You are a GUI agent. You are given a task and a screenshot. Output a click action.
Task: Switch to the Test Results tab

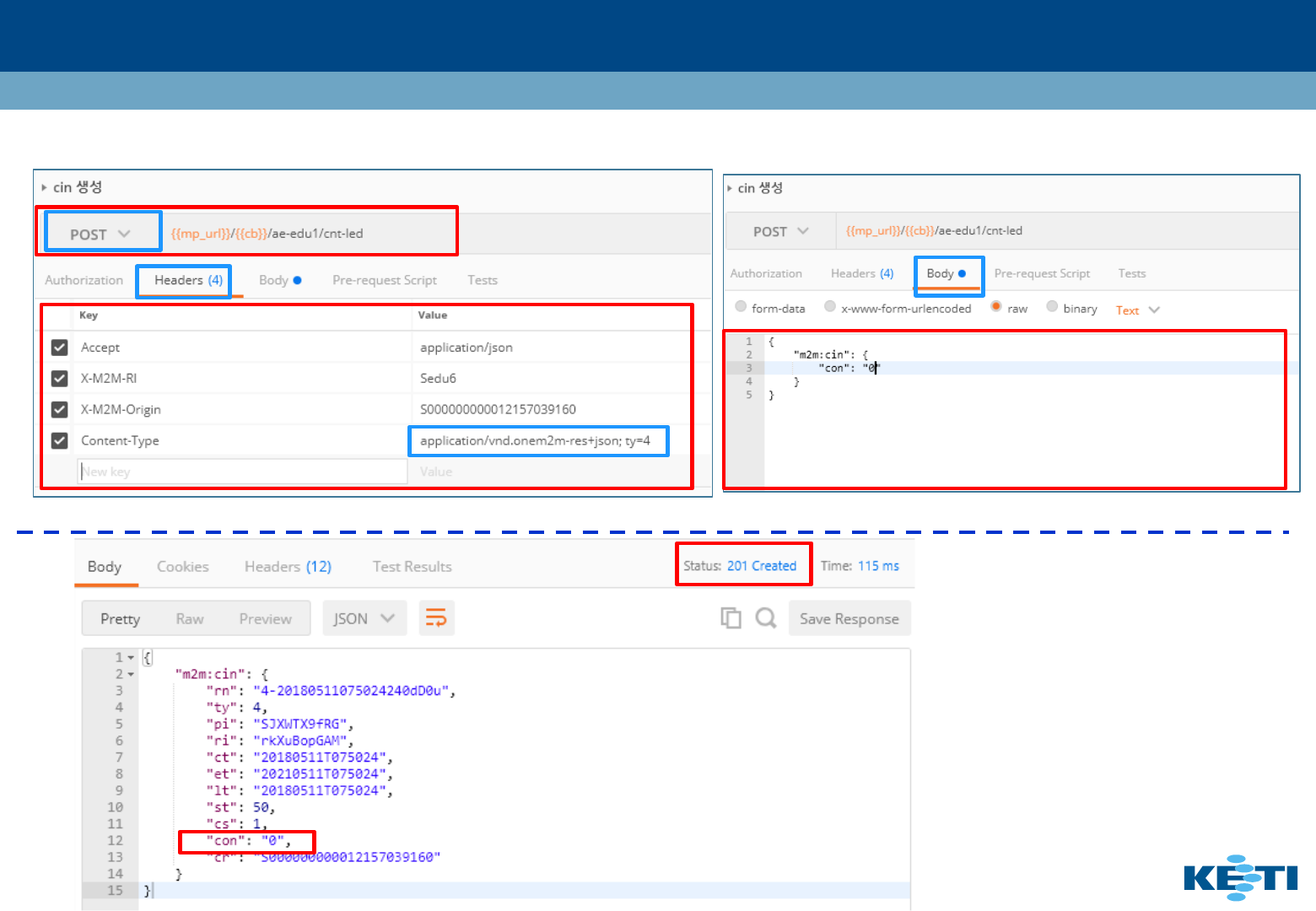[412, 567]
